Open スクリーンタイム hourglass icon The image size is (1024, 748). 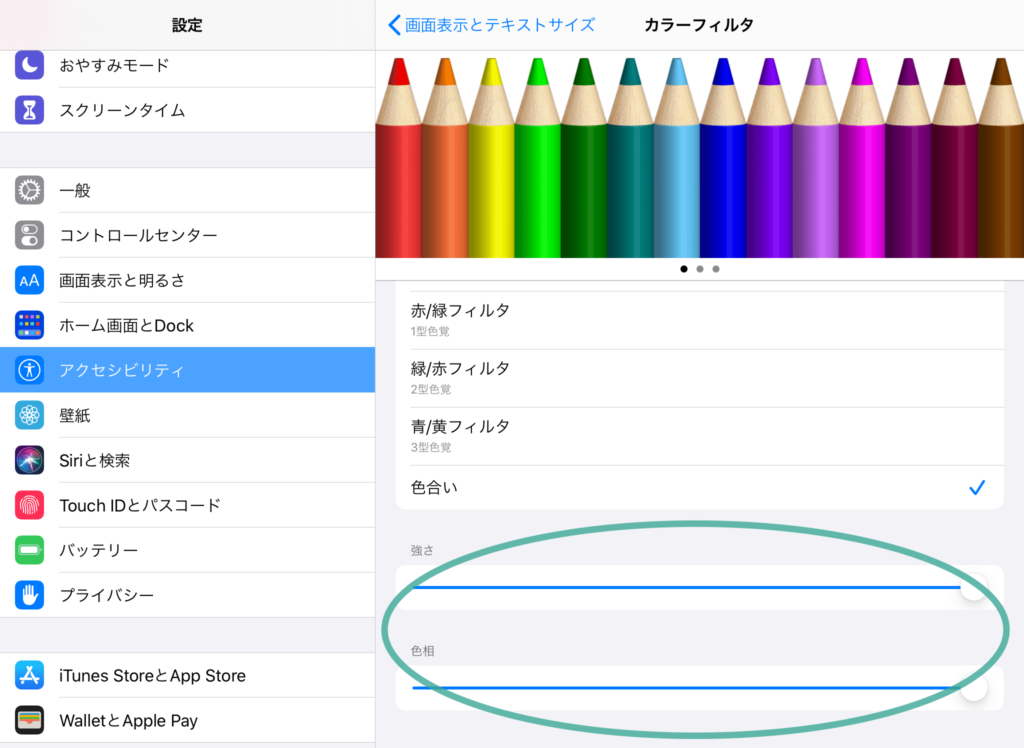[30, 110]
